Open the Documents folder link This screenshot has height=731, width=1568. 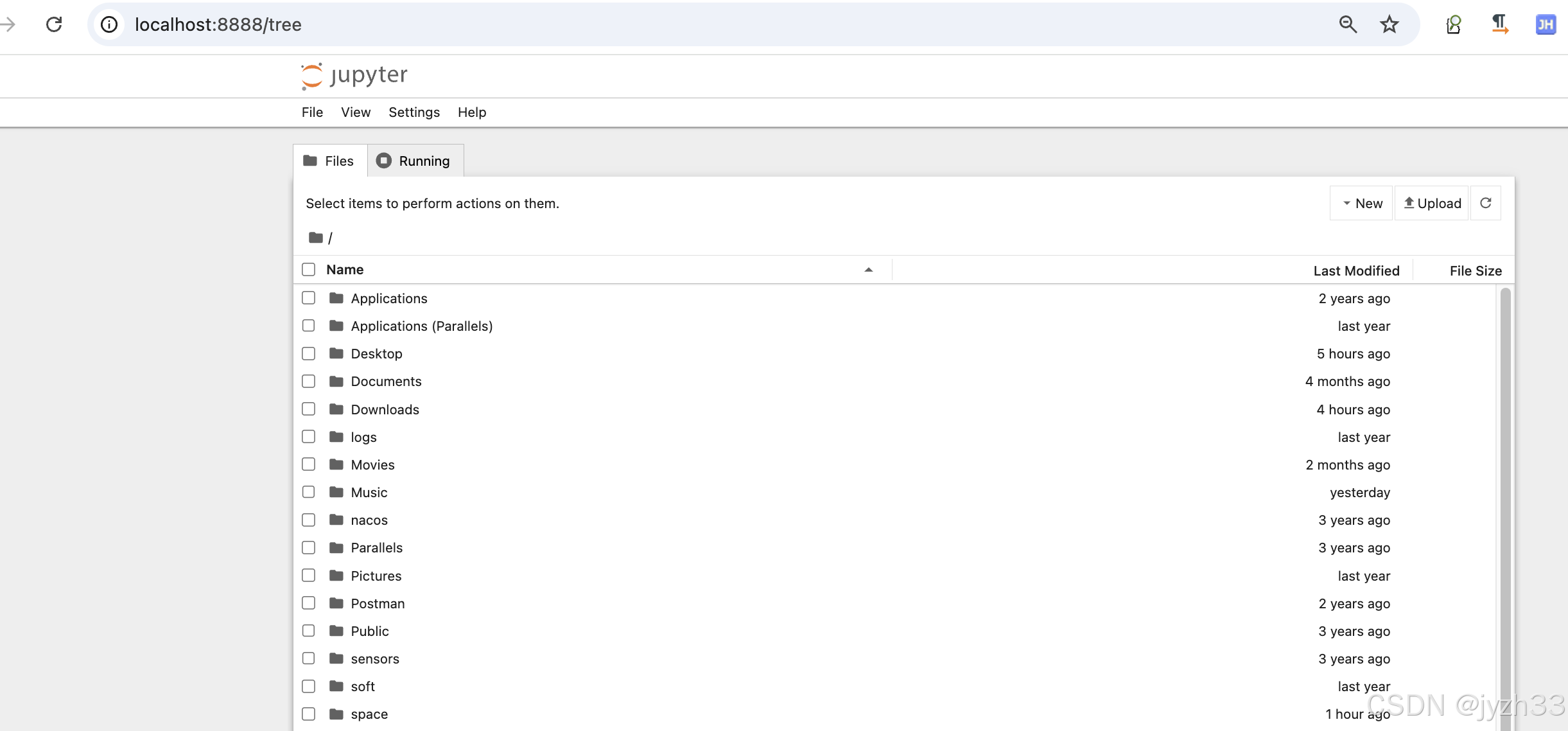click(386, 382)
